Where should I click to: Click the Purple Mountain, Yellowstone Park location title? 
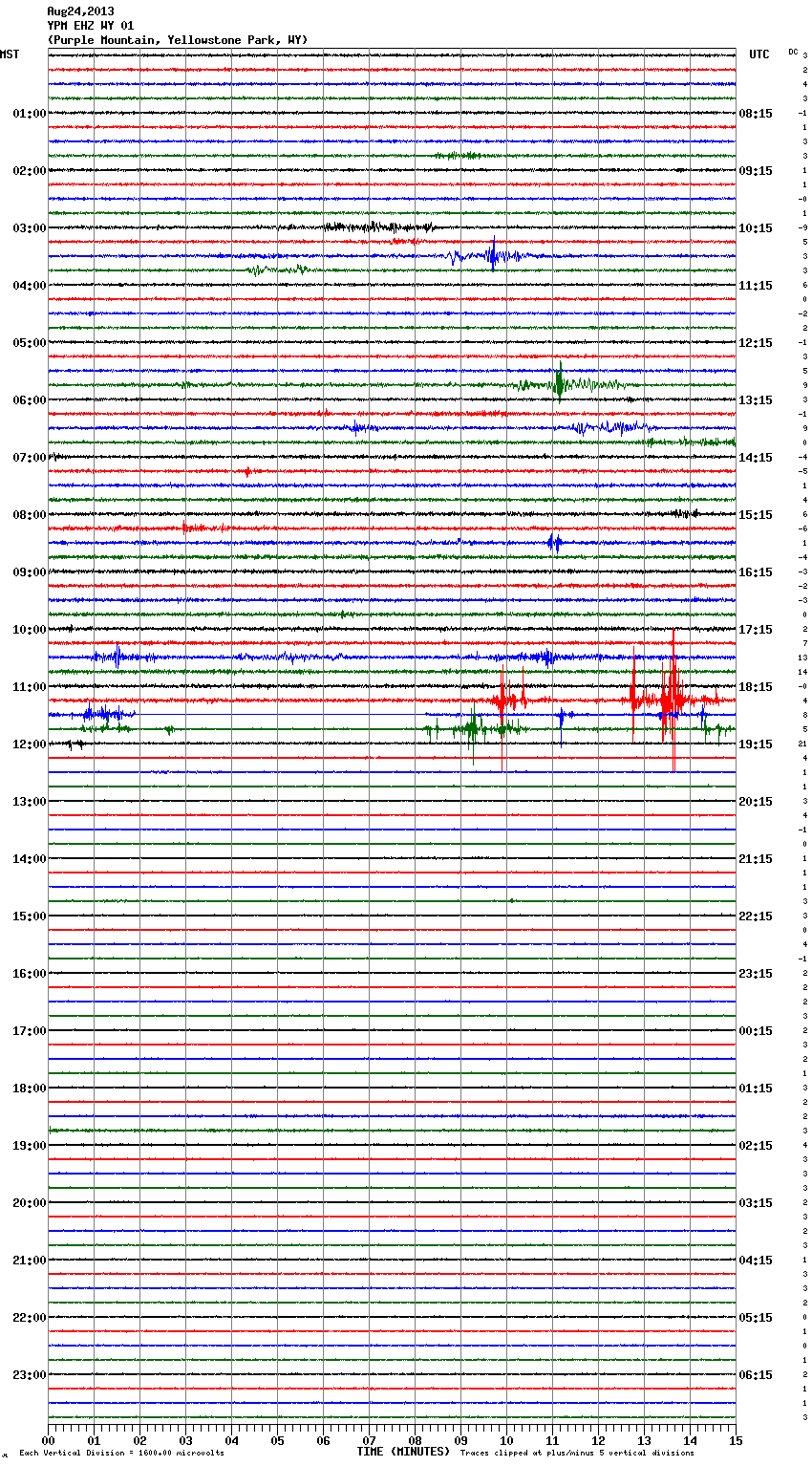pyautogui.click(x=178, y=40)
